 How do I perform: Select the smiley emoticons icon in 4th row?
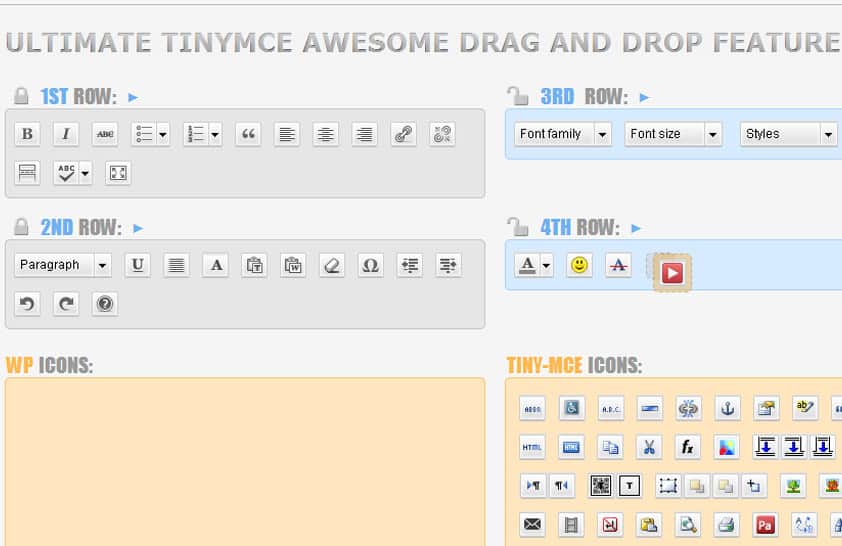pos(579,265)
